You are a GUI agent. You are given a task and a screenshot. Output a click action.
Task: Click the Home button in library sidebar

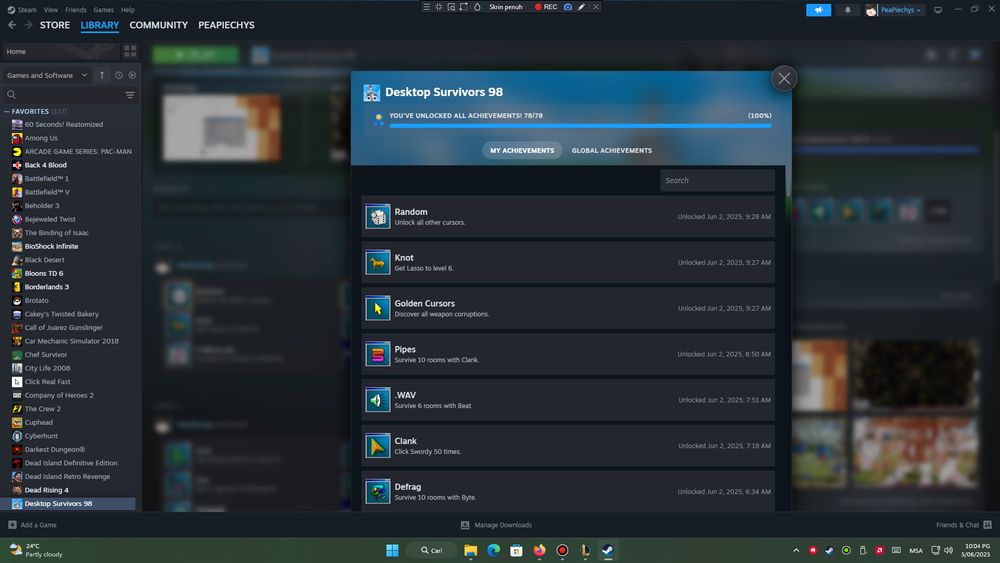59,52
